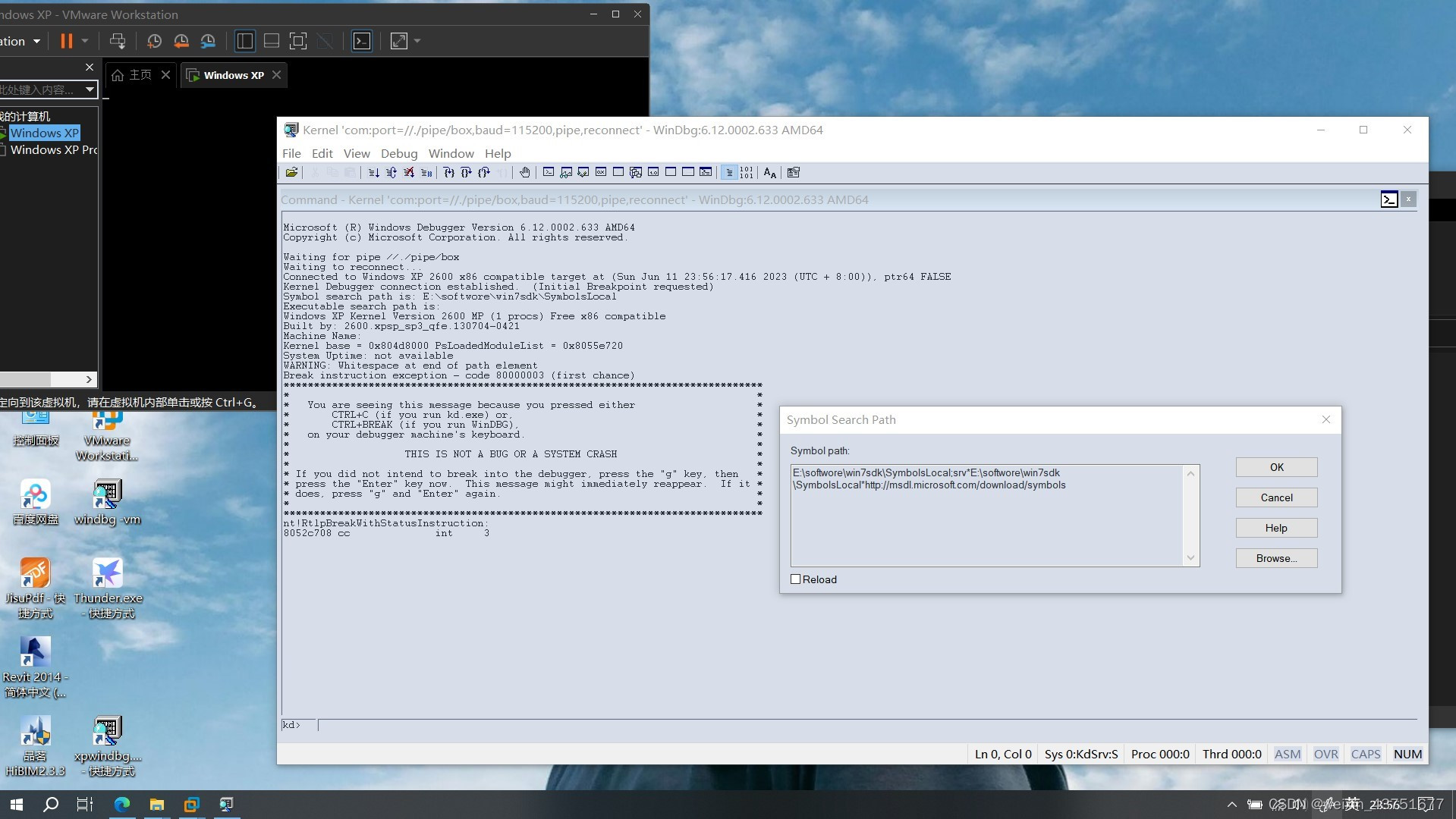Click the insert breakpoint hand icon
This screenshot has width=1456, height=819.
tap(524, 172)
